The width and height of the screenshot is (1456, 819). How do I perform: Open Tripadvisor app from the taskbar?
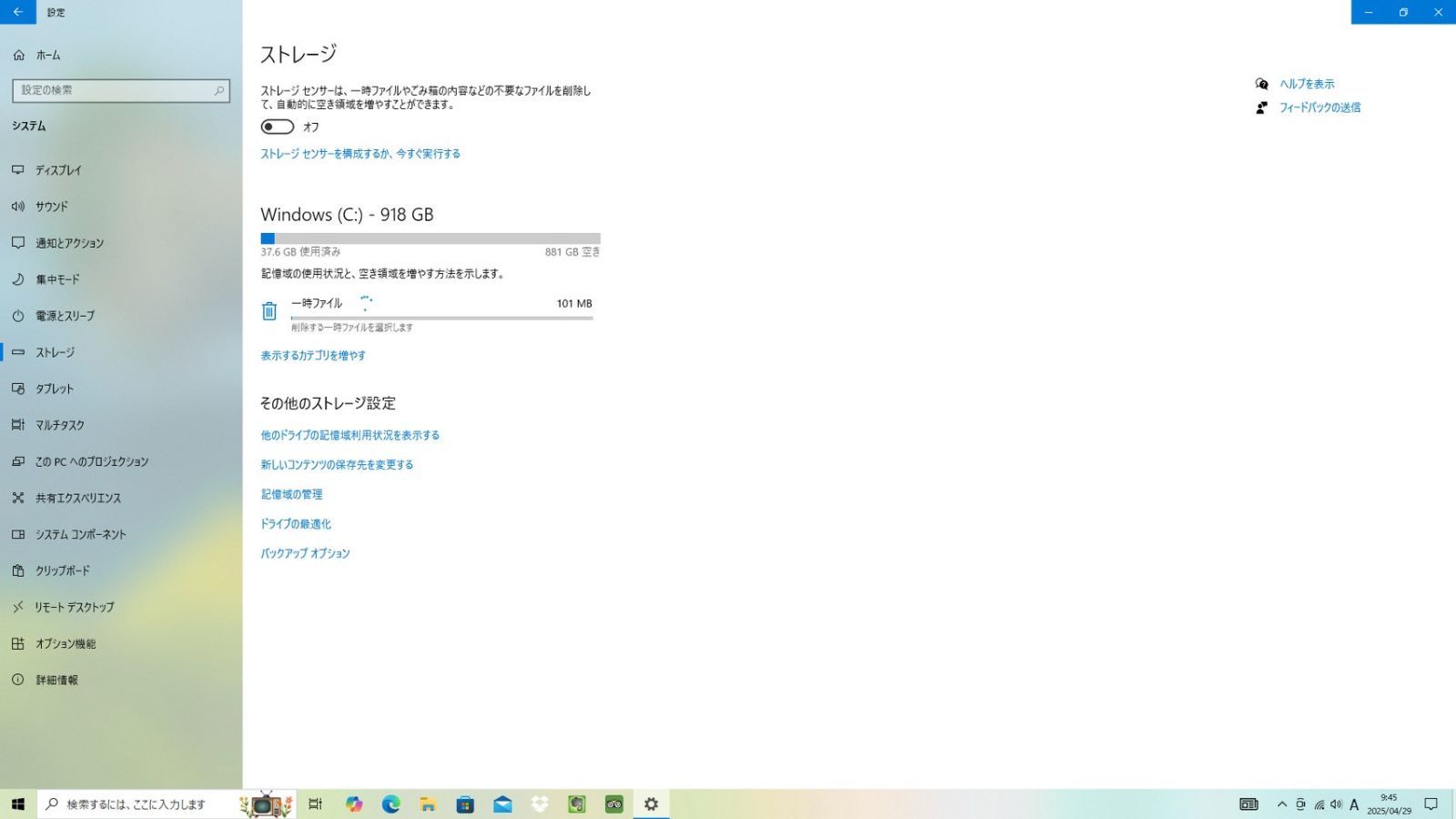[x=614, y=804]
